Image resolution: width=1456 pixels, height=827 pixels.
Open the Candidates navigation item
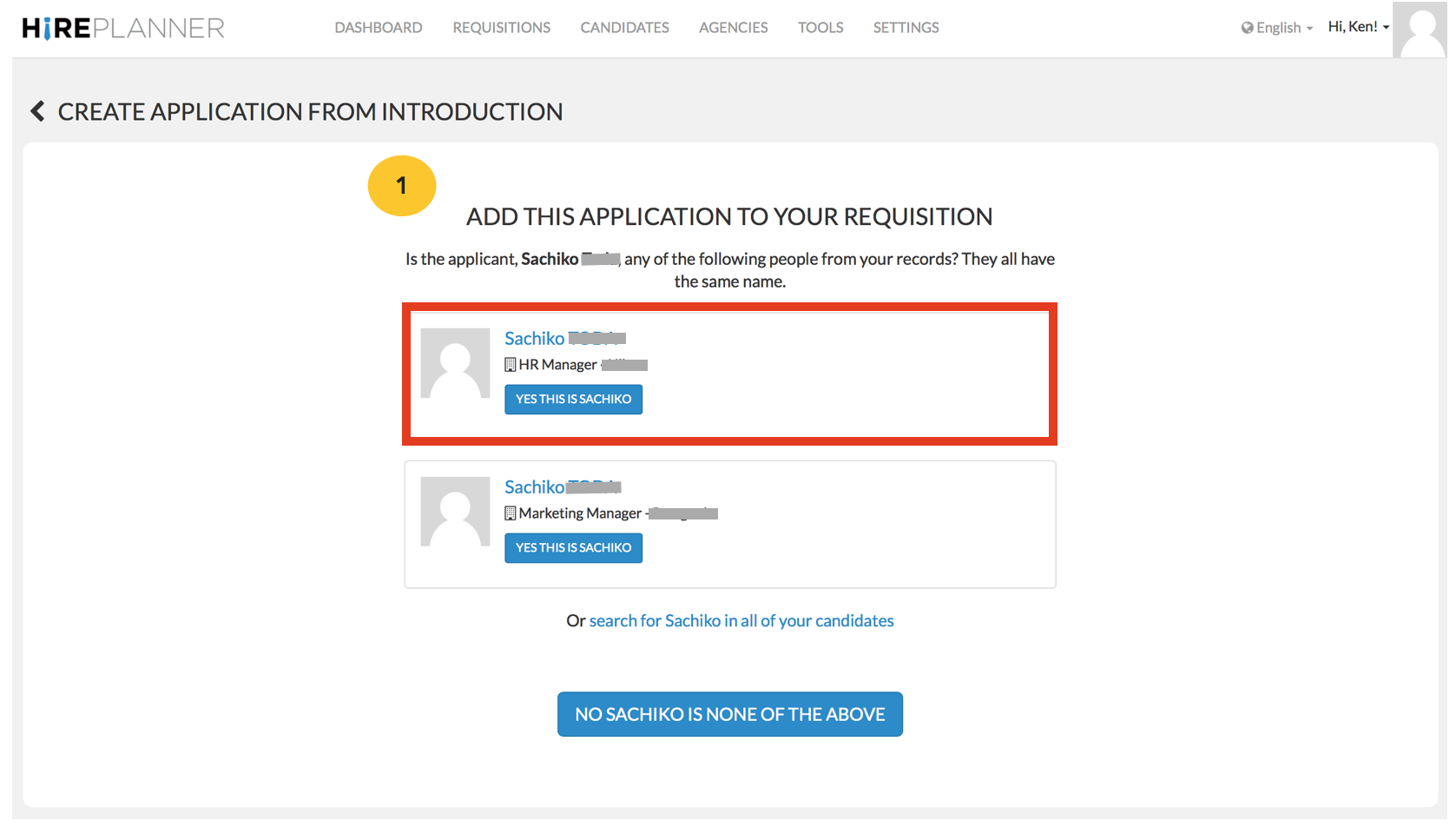coord(624,28)
